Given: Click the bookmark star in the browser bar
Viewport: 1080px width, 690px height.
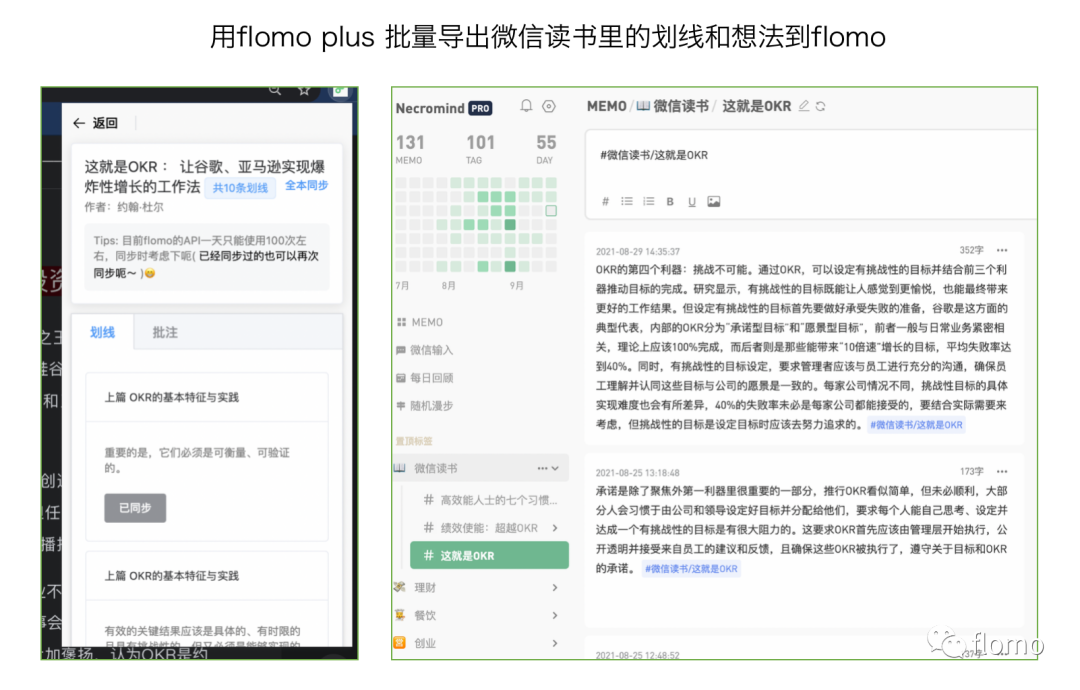Looking at the screenshot, I should click(304, 91).
